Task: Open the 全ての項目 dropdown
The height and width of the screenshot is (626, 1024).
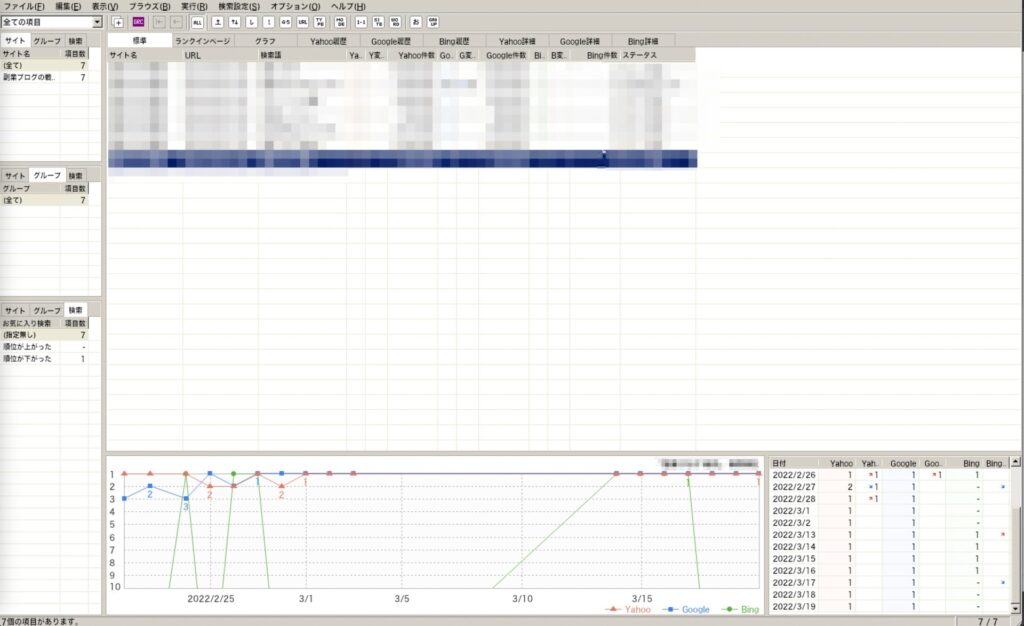Action: pyautogui.click(x=97, y=22)
